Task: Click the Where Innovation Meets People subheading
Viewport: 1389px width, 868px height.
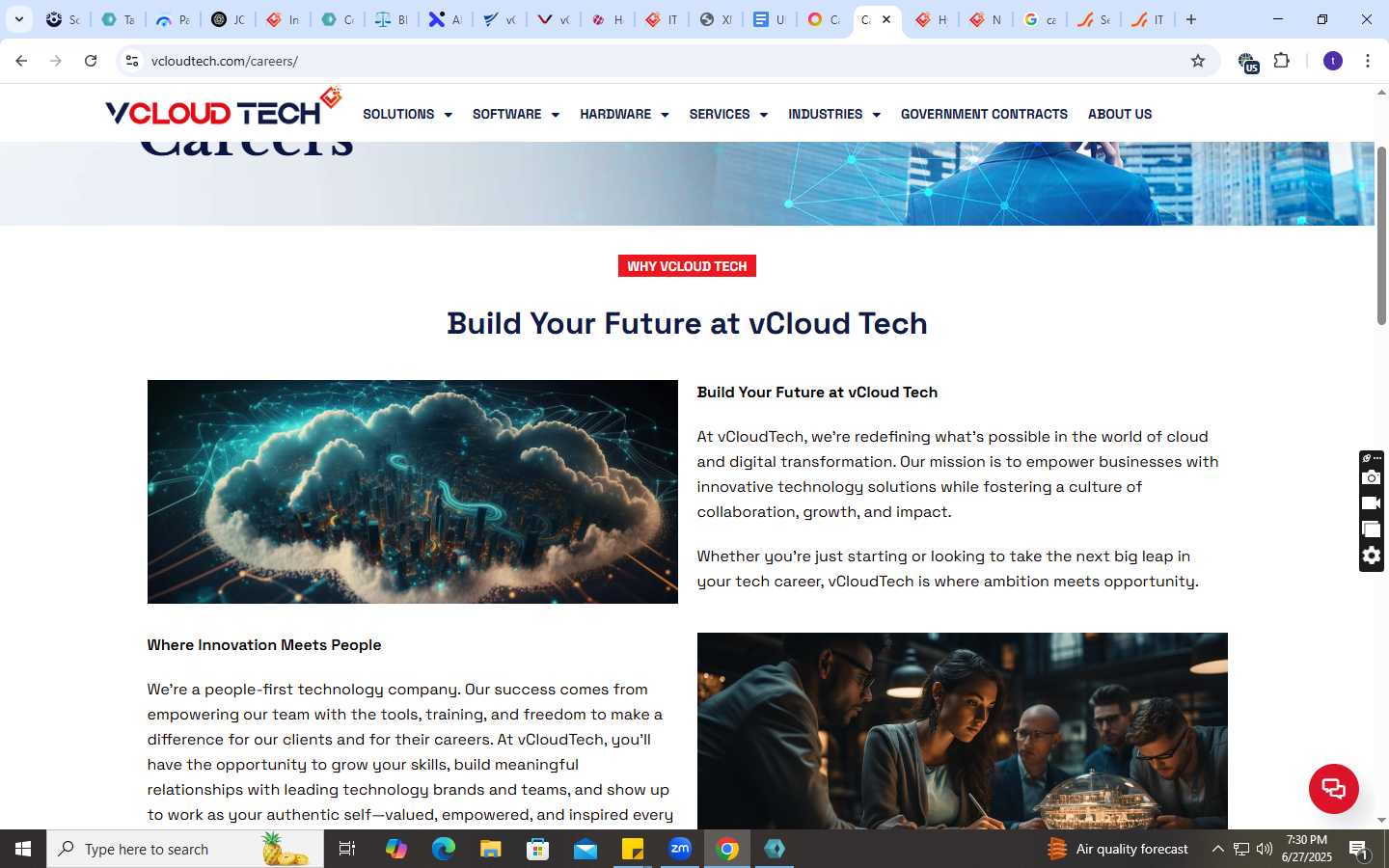Action: [x=264, y=645]
